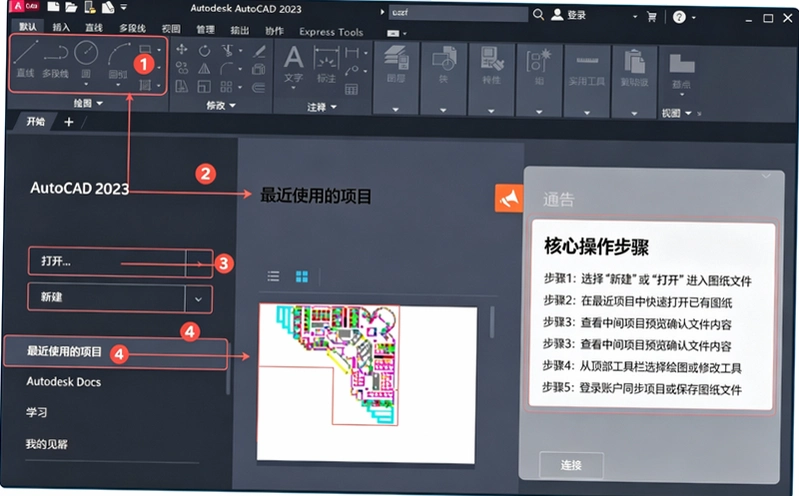
Task: Switch to the 插入 ribbon tab
Action: (61, 27)
